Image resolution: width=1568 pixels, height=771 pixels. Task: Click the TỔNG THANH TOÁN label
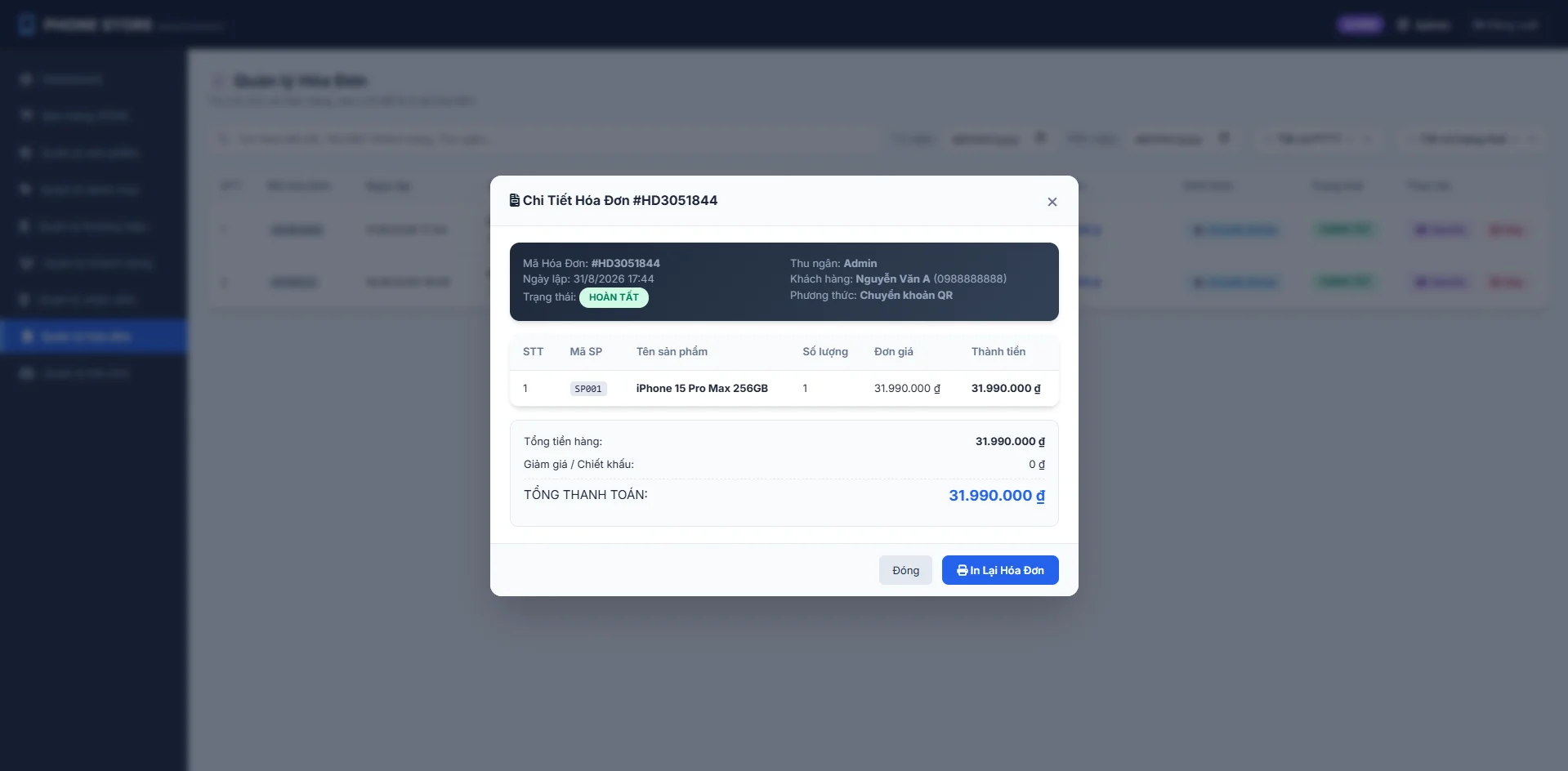point(585,494)
